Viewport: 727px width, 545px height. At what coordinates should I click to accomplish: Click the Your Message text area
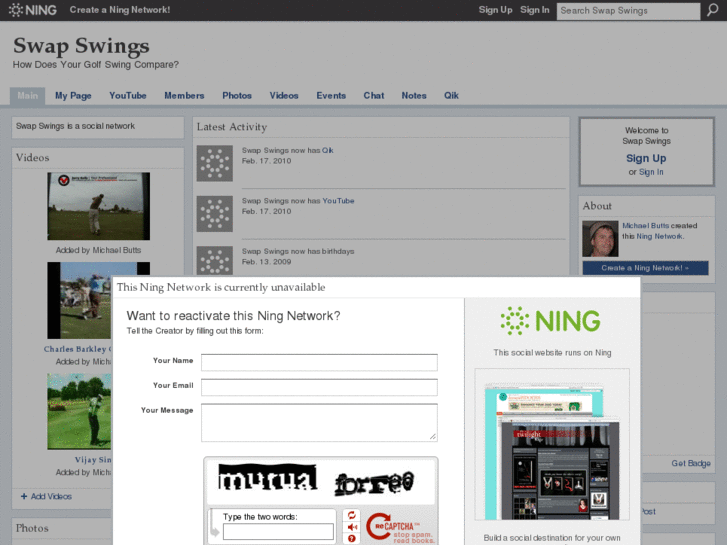[319, 423]
